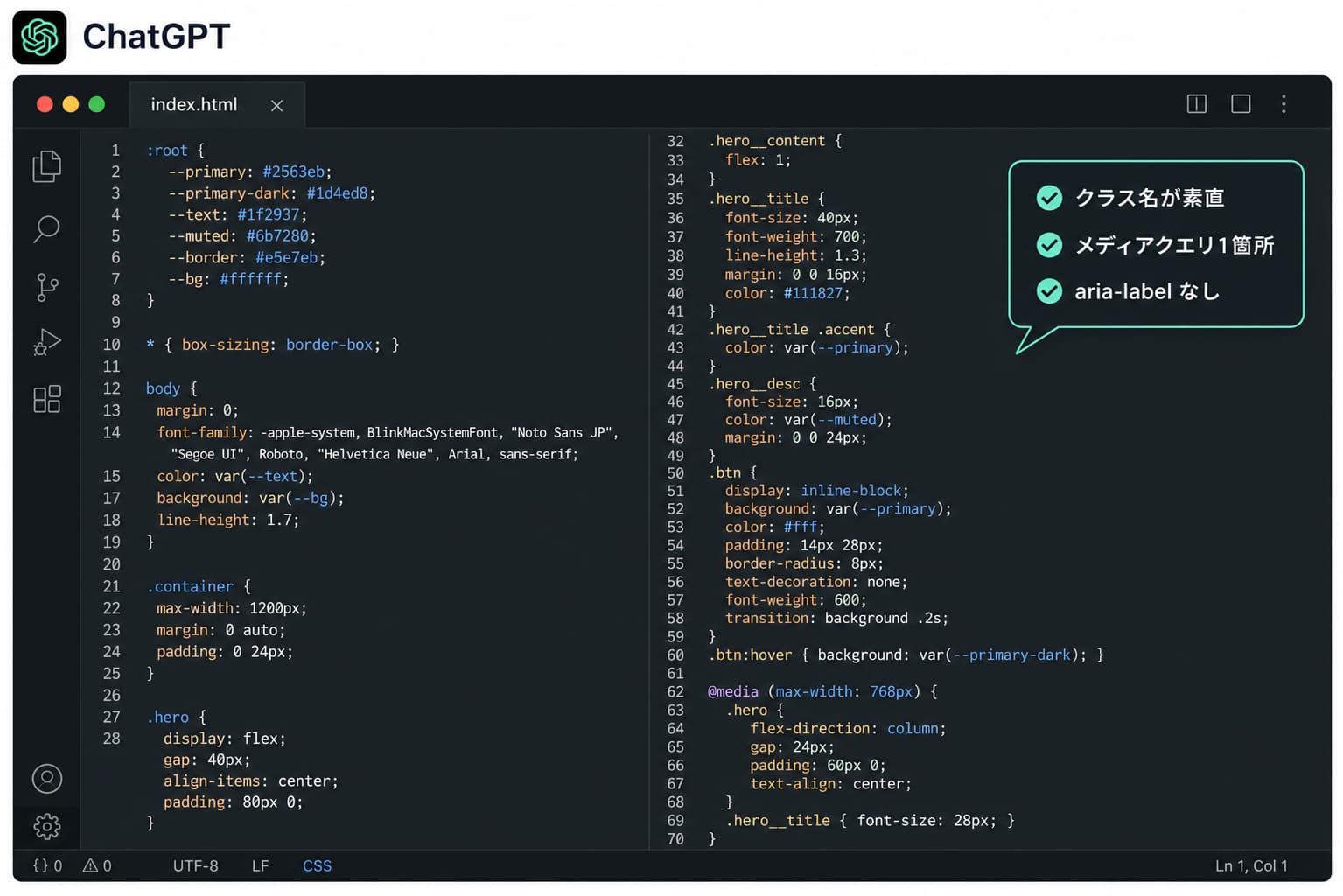Viewport: 1343px width, 896px height.
Task: Close the index.html tab
Action: point(276,105)
